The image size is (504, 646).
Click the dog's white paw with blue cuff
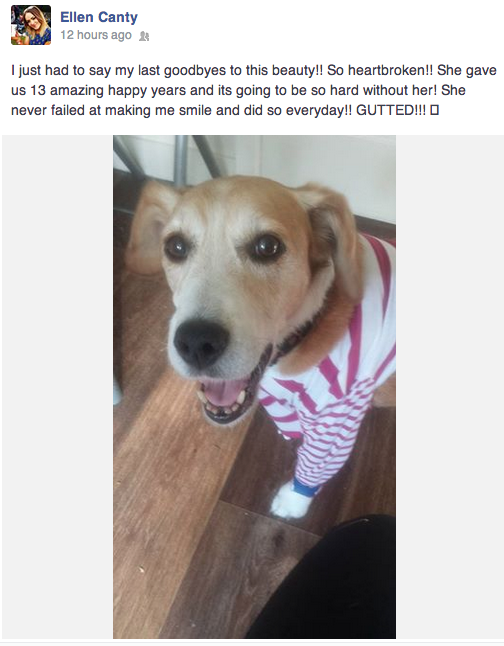point(293,499)
